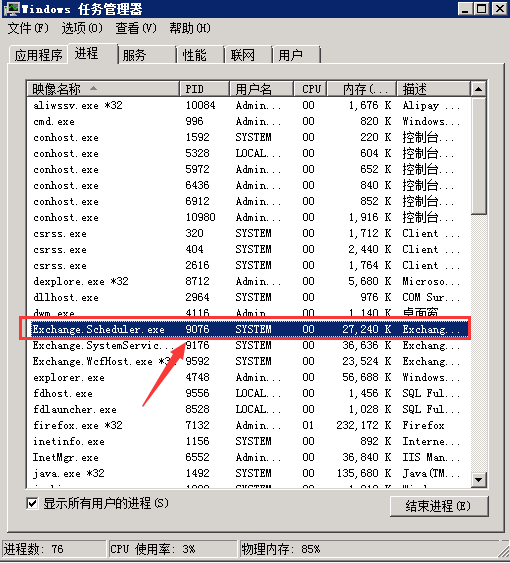Sort processes by PID column header
Screen dimensions: 510x563
click(204, 89)
